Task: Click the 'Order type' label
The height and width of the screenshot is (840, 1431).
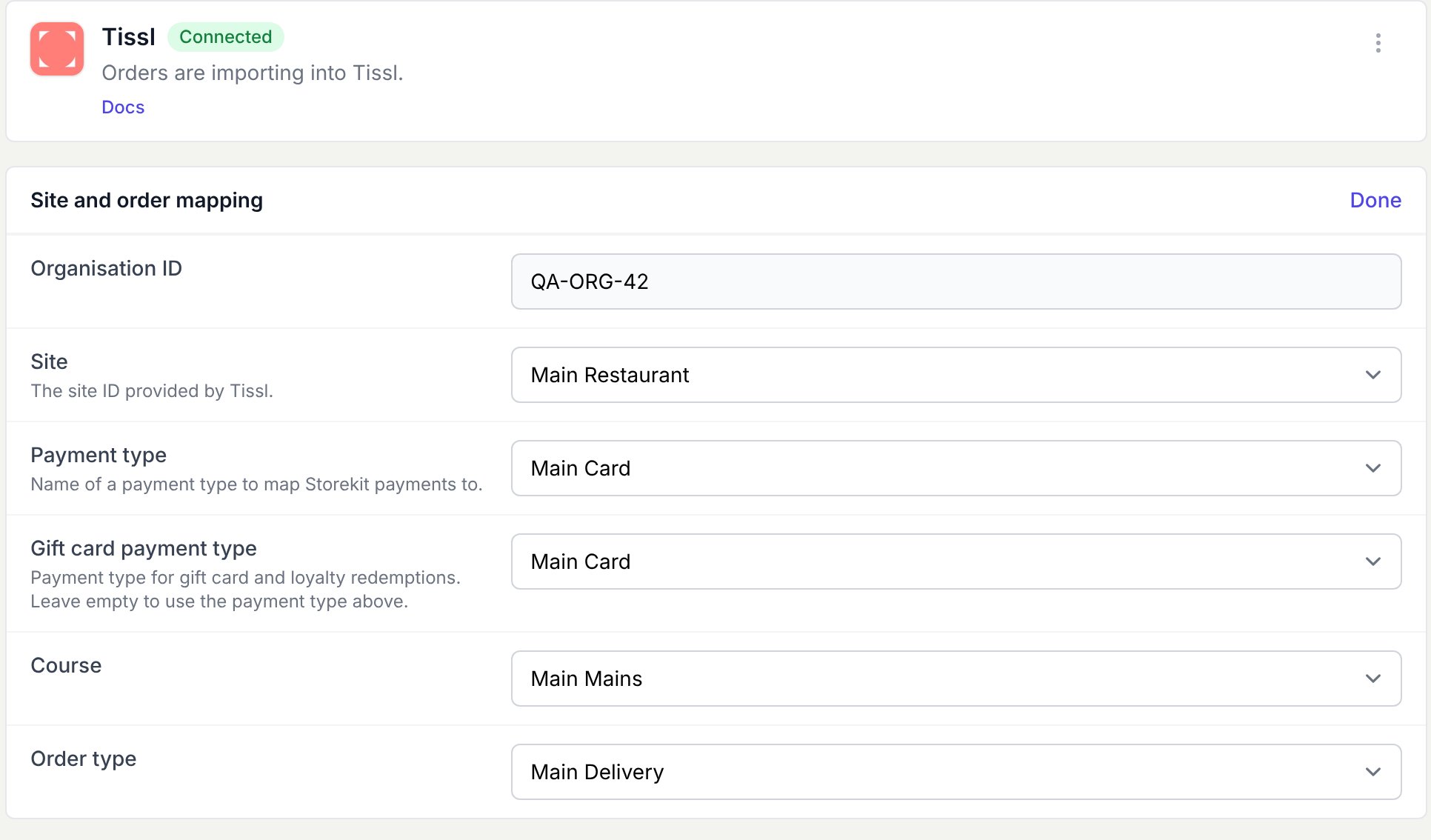Action: (84, 759)
